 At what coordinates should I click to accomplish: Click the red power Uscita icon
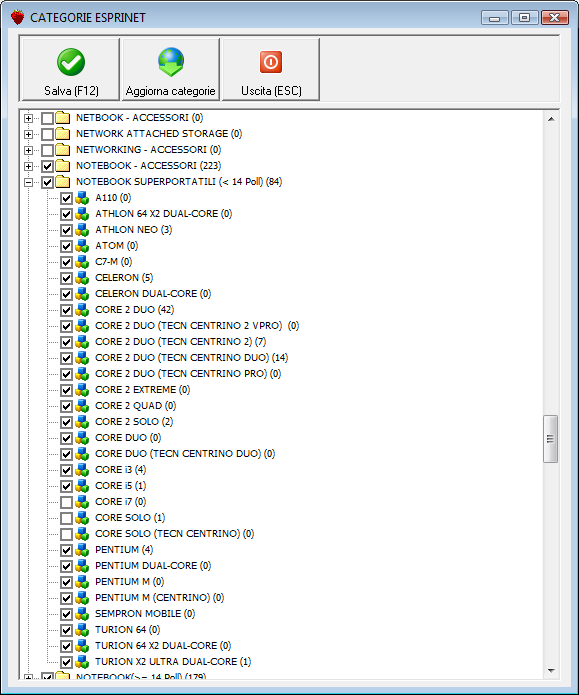pyautogui.click(x=271, y=62)
